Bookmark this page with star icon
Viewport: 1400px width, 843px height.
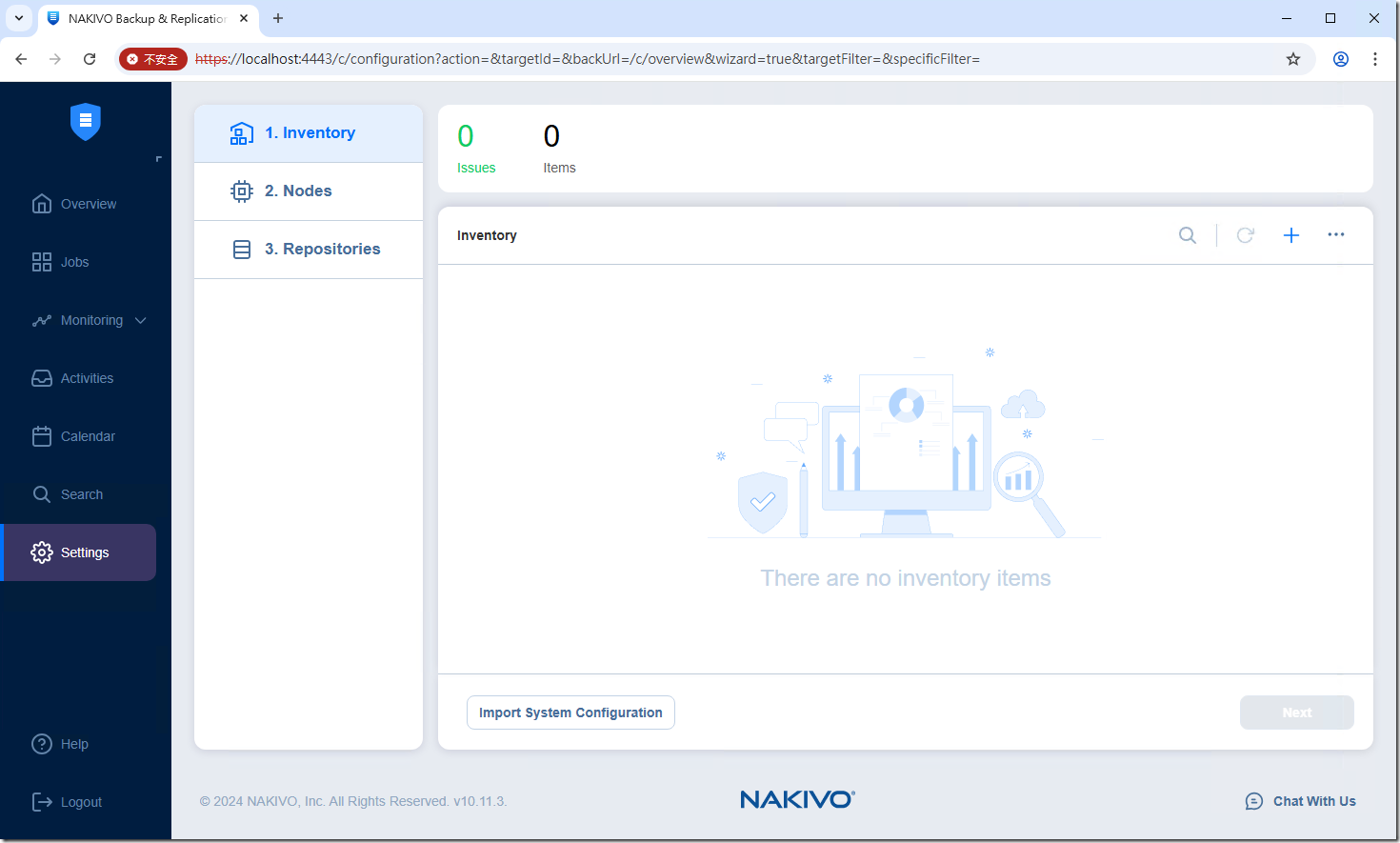(1293, 59)
